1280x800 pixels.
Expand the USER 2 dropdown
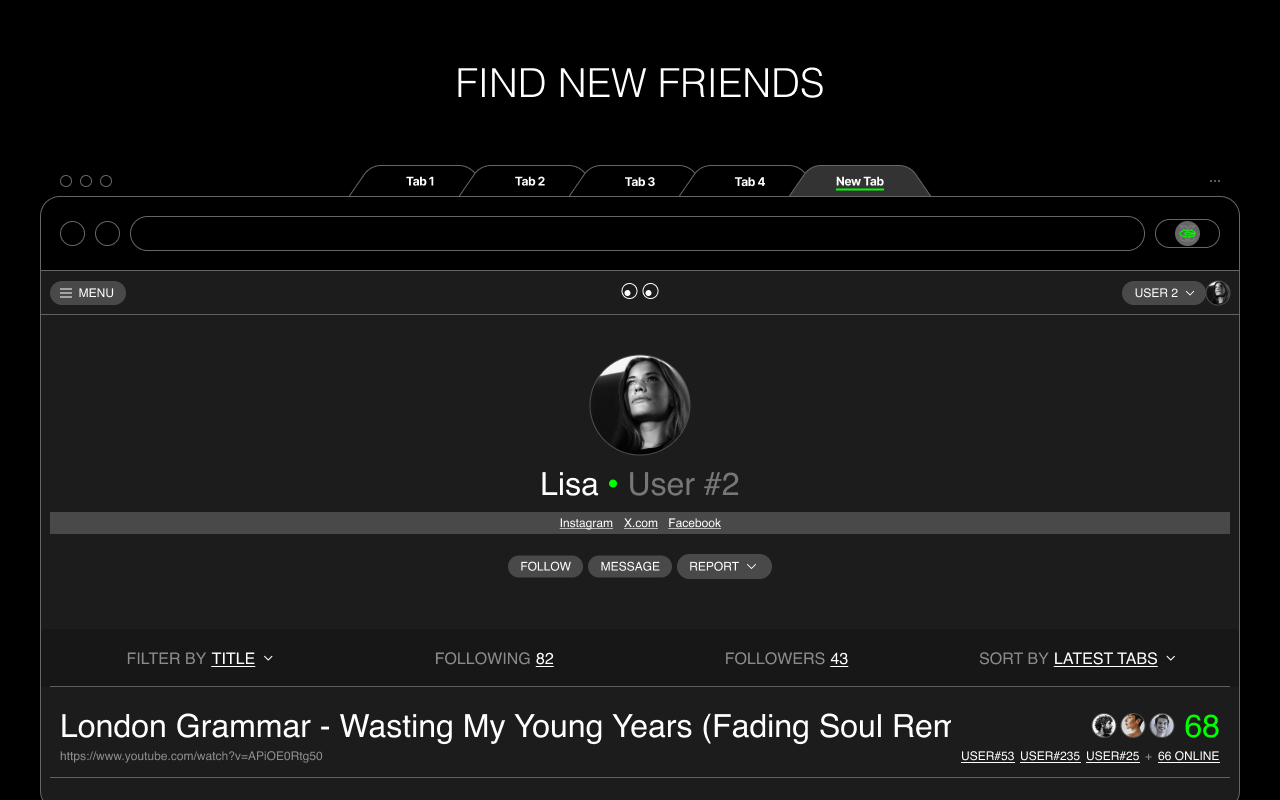1164,293
